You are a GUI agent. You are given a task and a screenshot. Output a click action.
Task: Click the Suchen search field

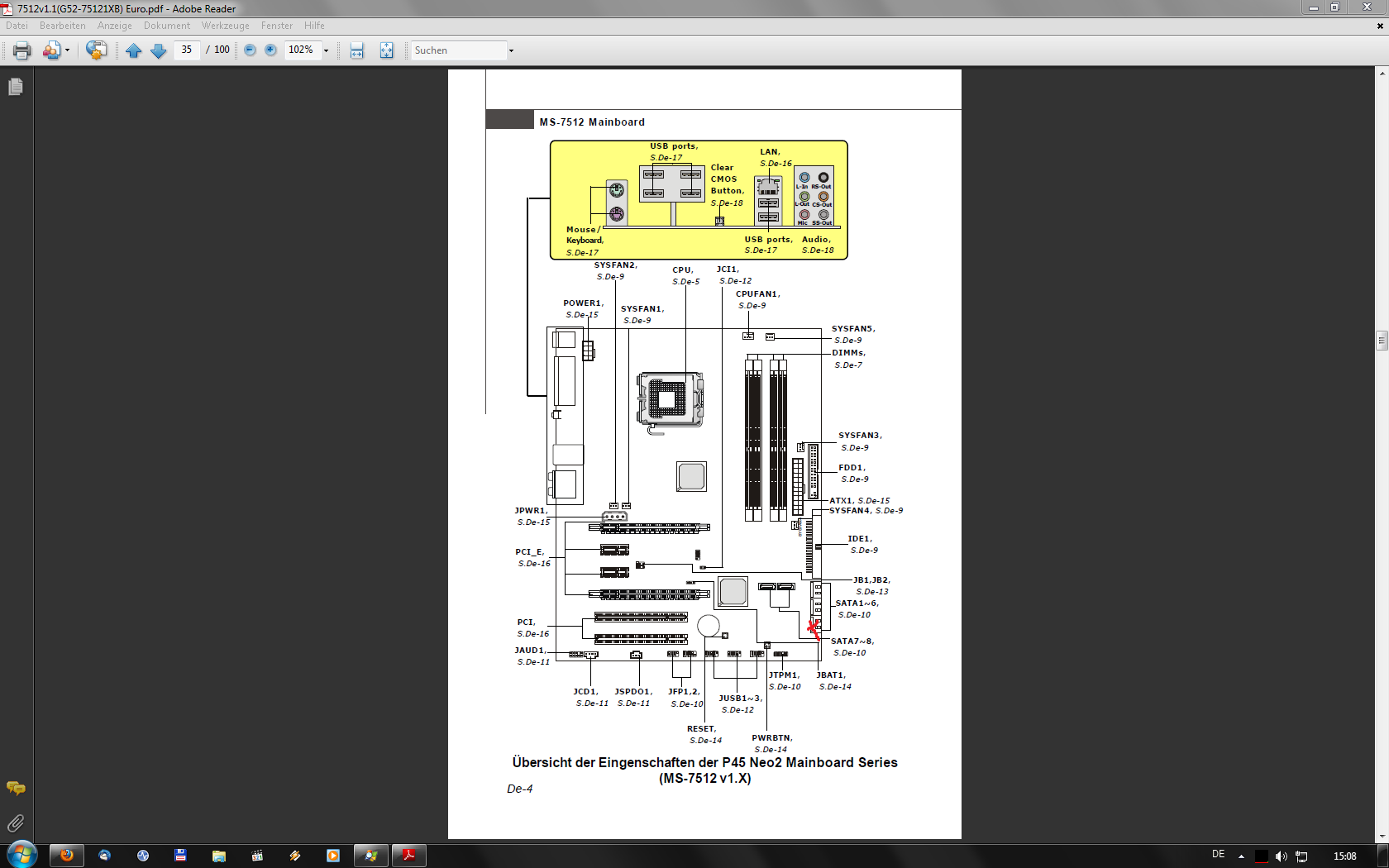point(458,50)
